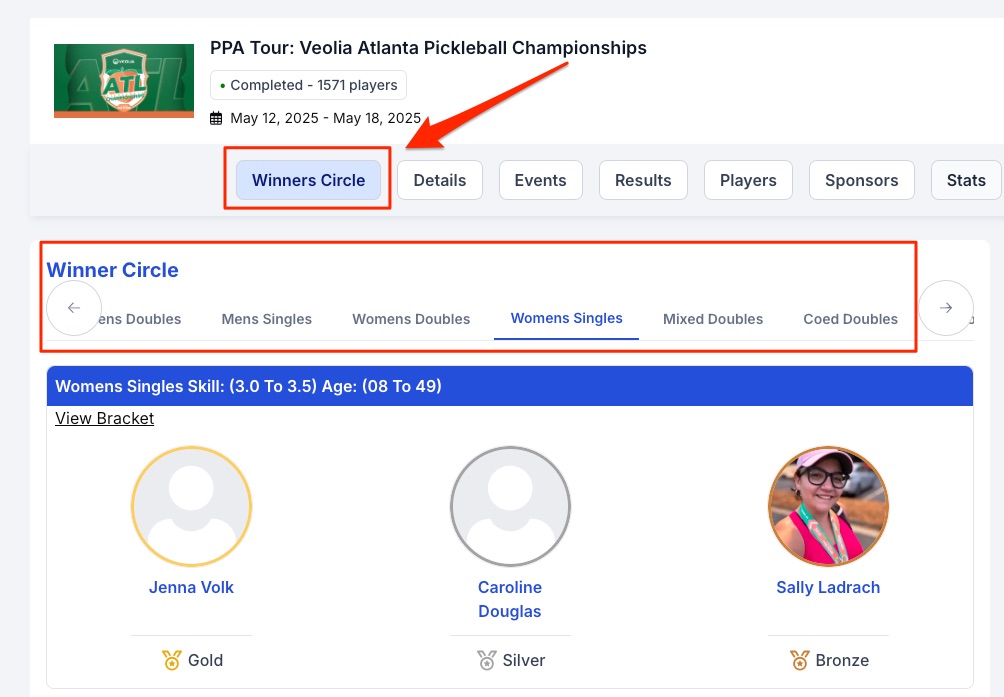
Task: Click the calendar icon beside tournament dates
Action: point(216,118)
